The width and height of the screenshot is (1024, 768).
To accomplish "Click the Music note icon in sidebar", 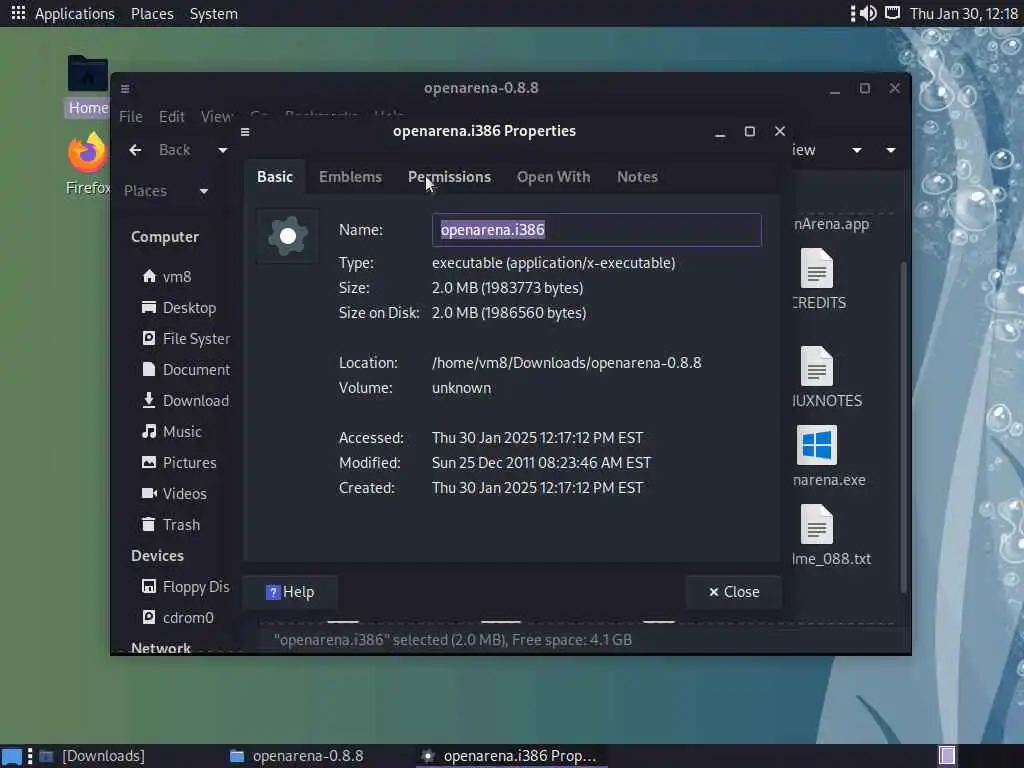I will [x=149, y=431].
